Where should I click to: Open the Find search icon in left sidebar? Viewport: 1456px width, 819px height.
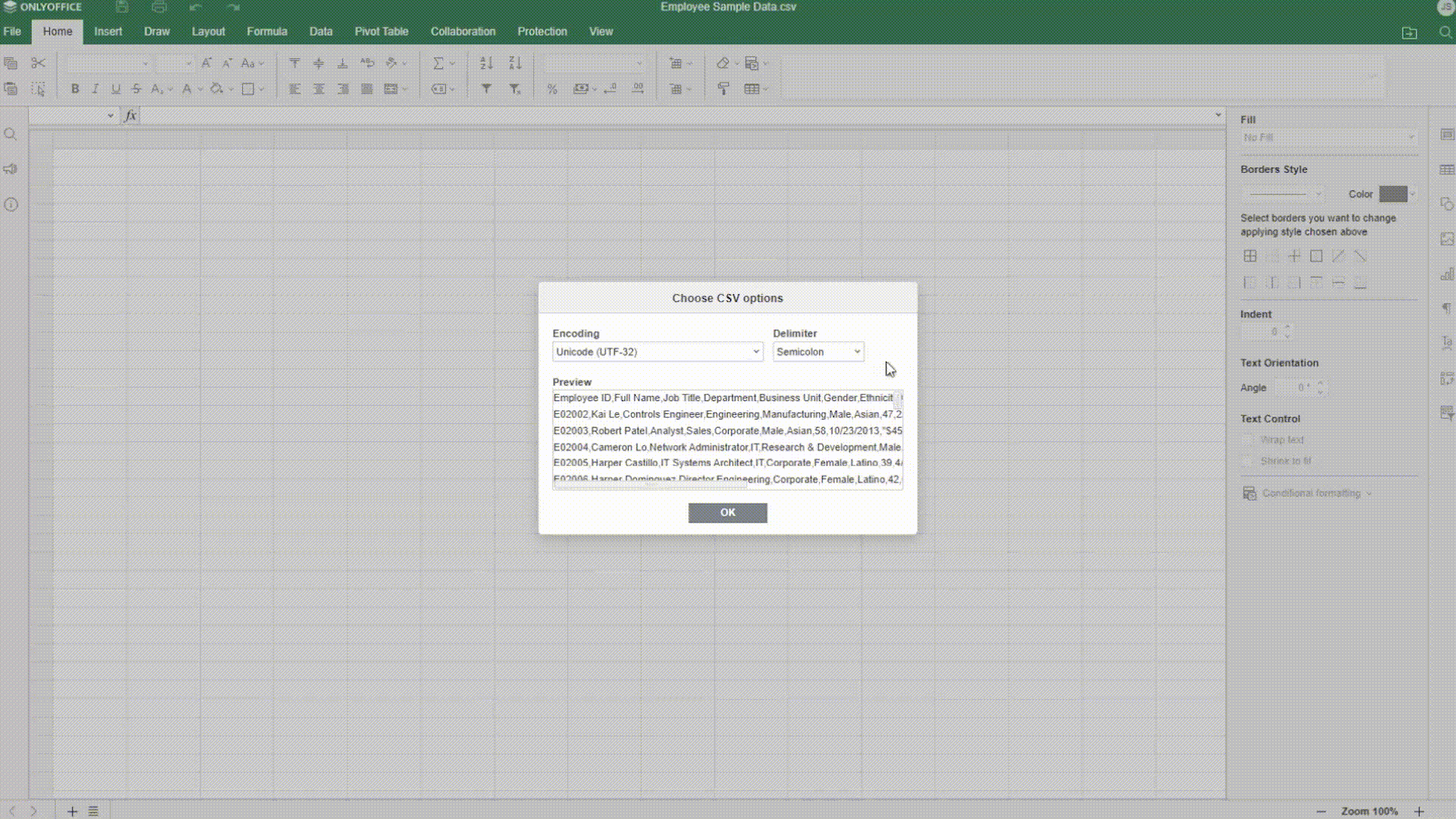click(11, 134)
